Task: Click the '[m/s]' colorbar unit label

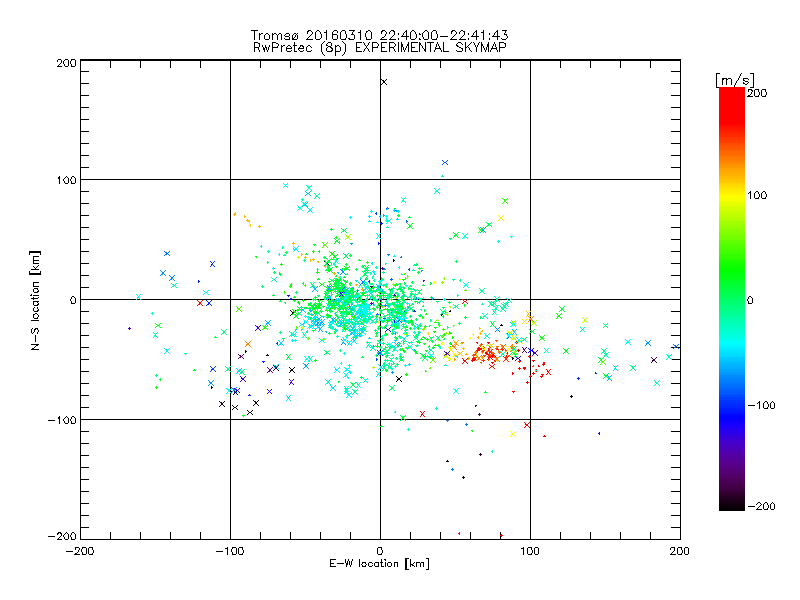Action: (x=735, y=80)
